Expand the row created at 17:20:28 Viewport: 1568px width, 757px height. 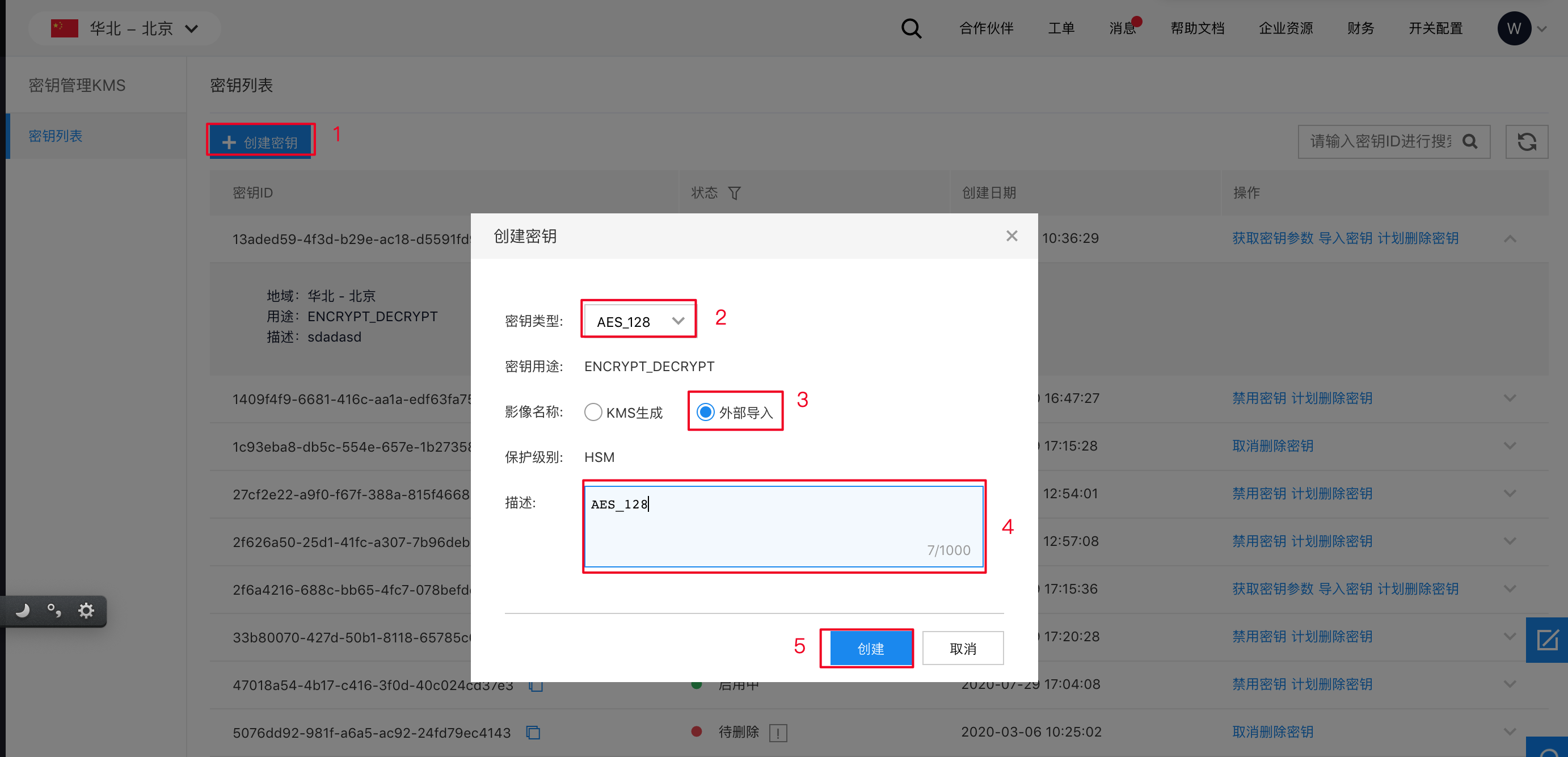tap(1510, 637)
